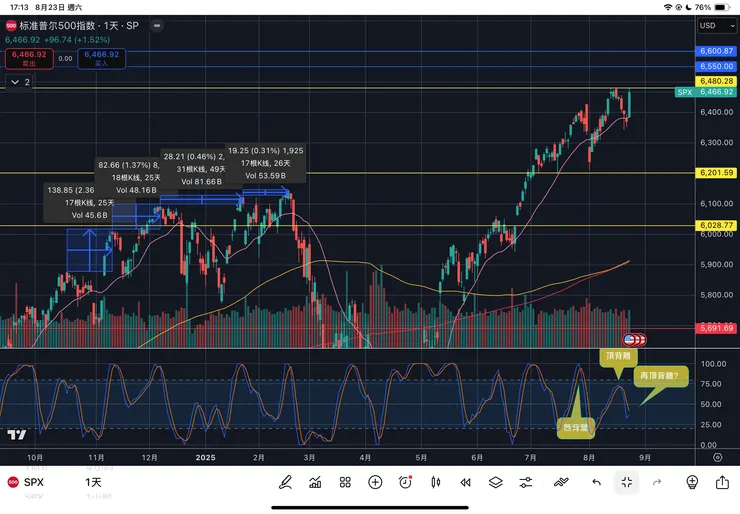Viewport: 740px width, 514px height.
Task: Select the pencil drawing tool
Action: (x=285, y=482)
